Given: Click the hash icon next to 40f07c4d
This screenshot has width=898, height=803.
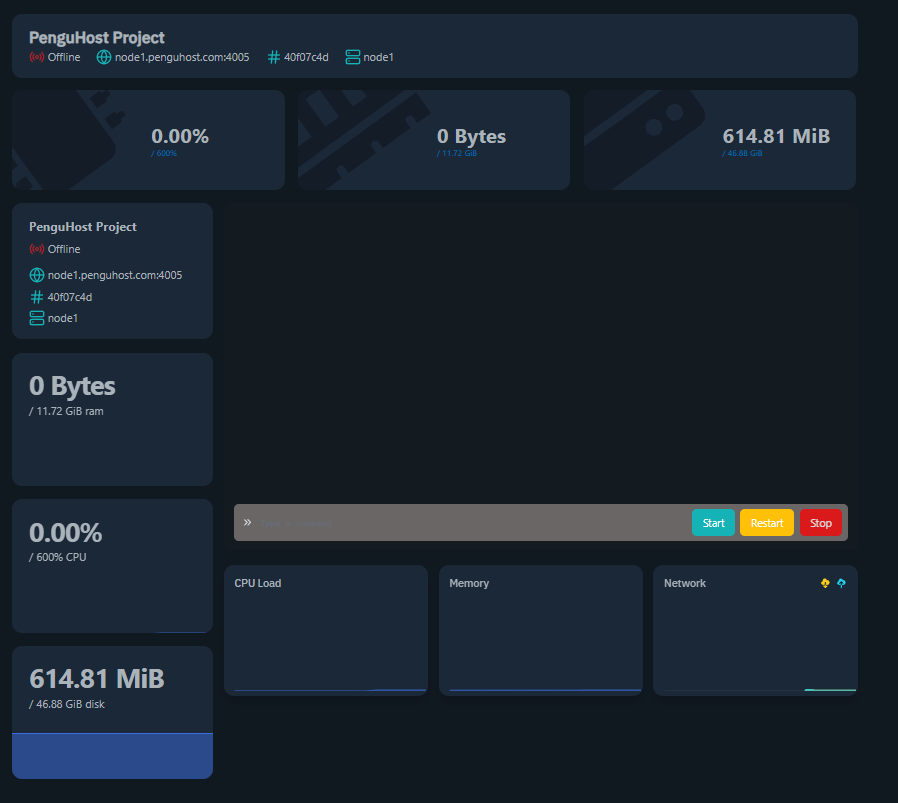Looking at the screenshot, I should coord(272,58).
